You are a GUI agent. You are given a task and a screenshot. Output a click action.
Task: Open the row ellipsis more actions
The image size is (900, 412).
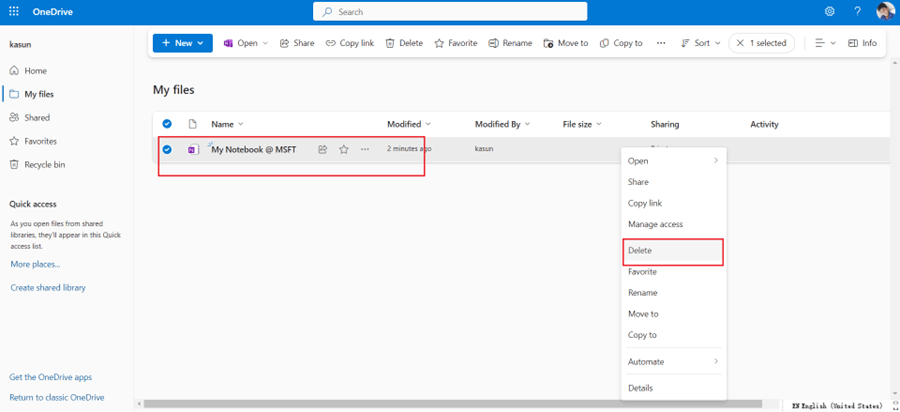(365, 150)
